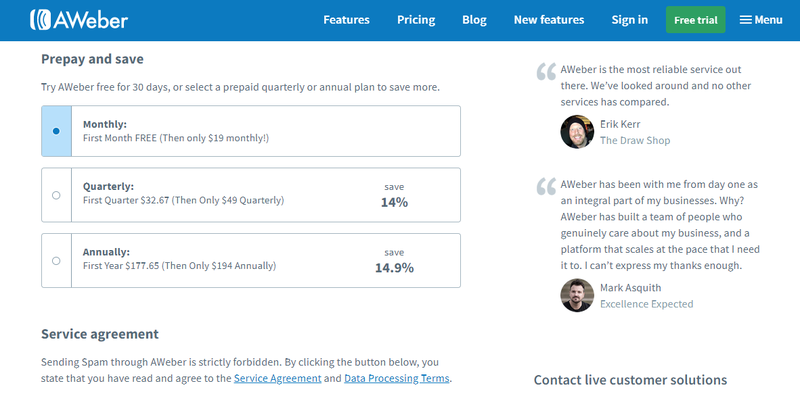Select the Monthly plan radio button

tap(56, 131)
